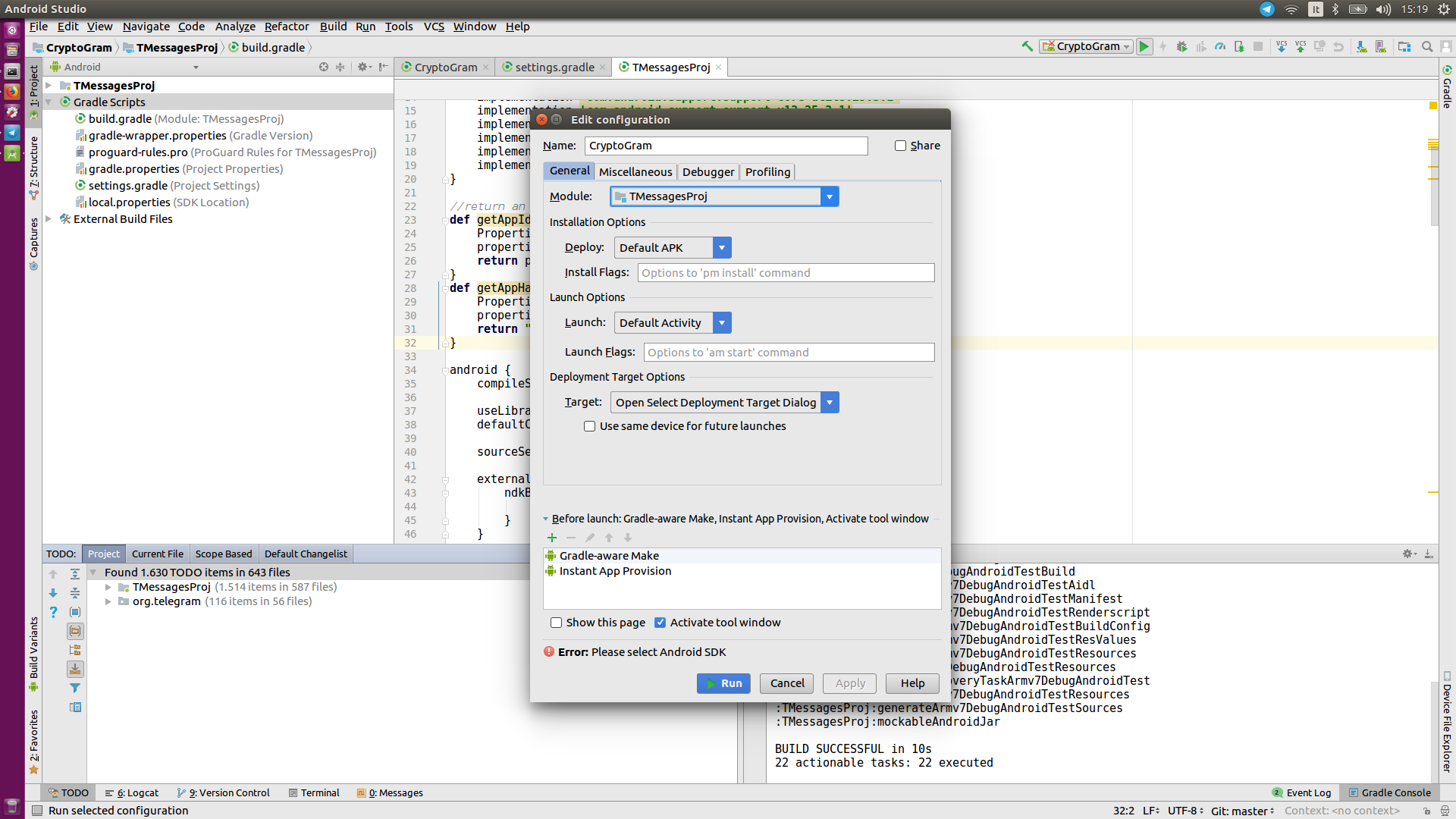The height and width of the screenshot is (819, 1456).
Task: Check Use same device for future launches
Action: coord(589,426)
